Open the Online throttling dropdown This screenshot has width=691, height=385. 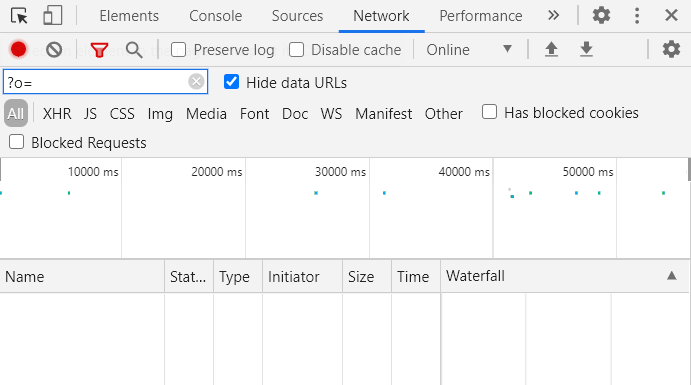click(469, 50)
